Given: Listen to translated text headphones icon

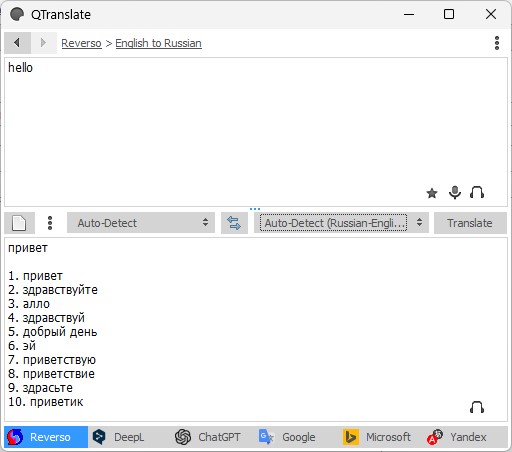Looking at the screenshot, I should coord(477,407).
